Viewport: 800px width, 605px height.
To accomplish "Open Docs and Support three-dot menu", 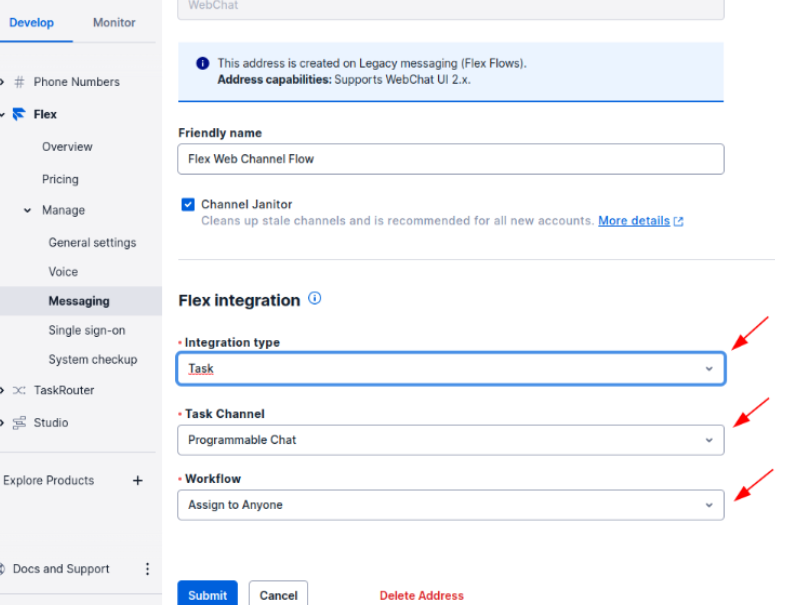I will [147, 569].
